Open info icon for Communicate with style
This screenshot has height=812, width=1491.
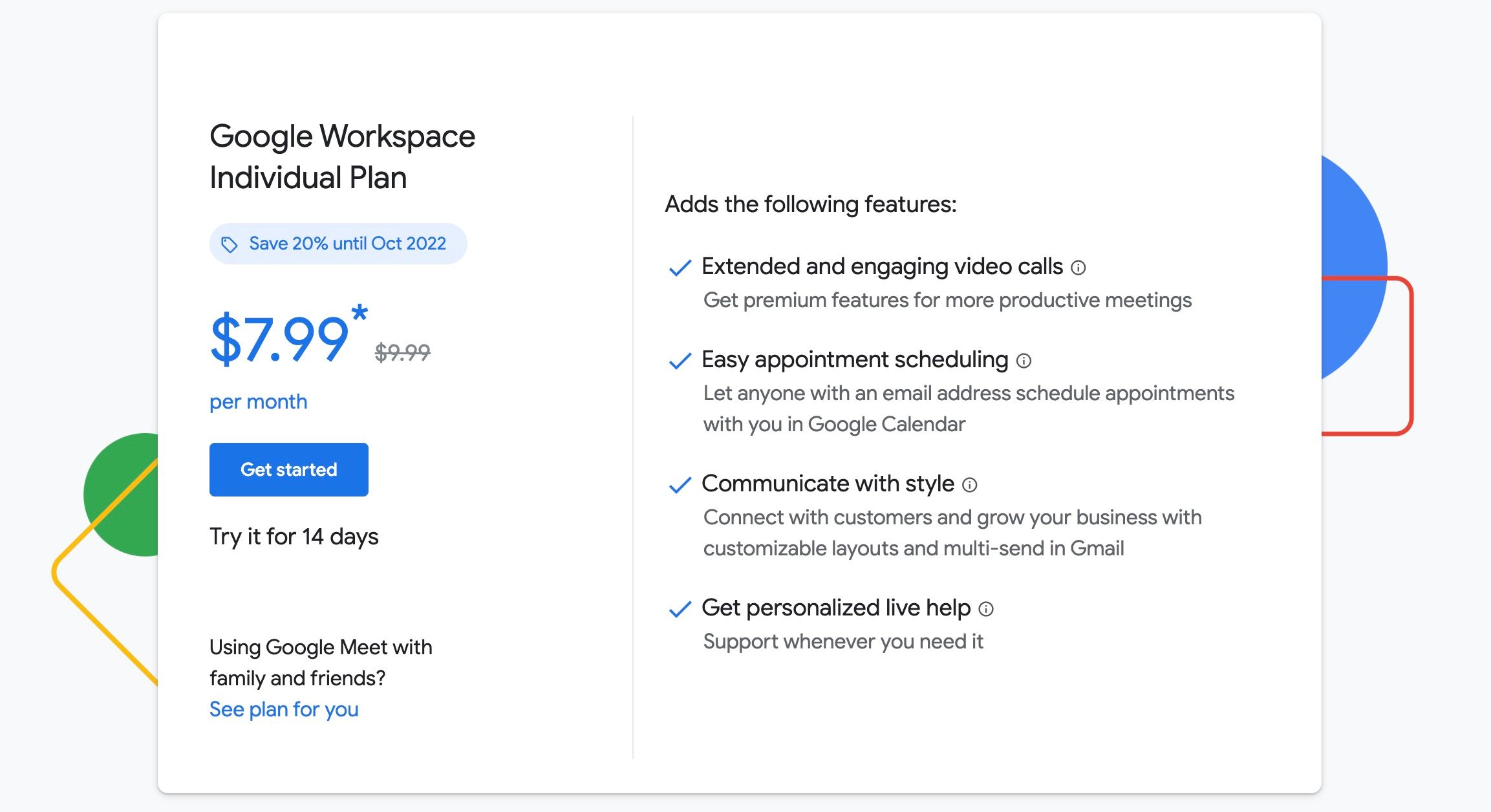coord(969,485)
